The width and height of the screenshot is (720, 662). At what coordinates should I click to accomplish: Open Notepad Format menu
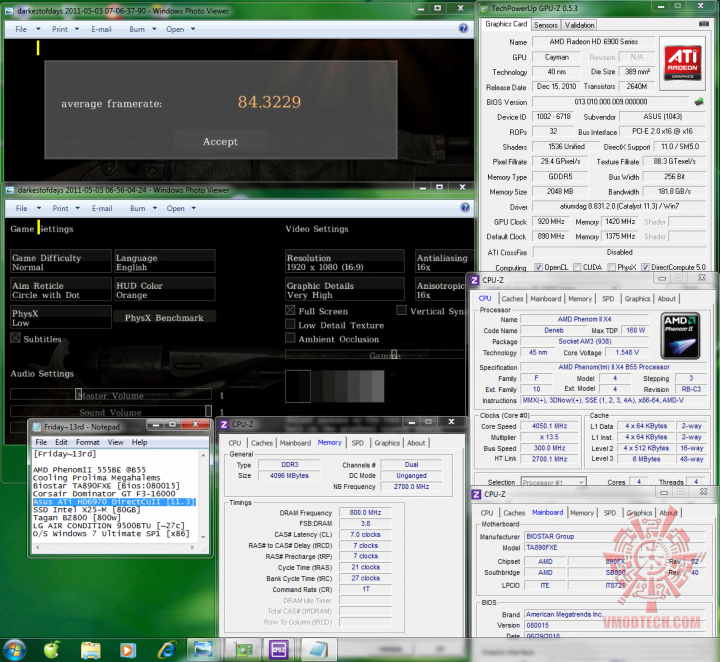[x=87, y=442]
